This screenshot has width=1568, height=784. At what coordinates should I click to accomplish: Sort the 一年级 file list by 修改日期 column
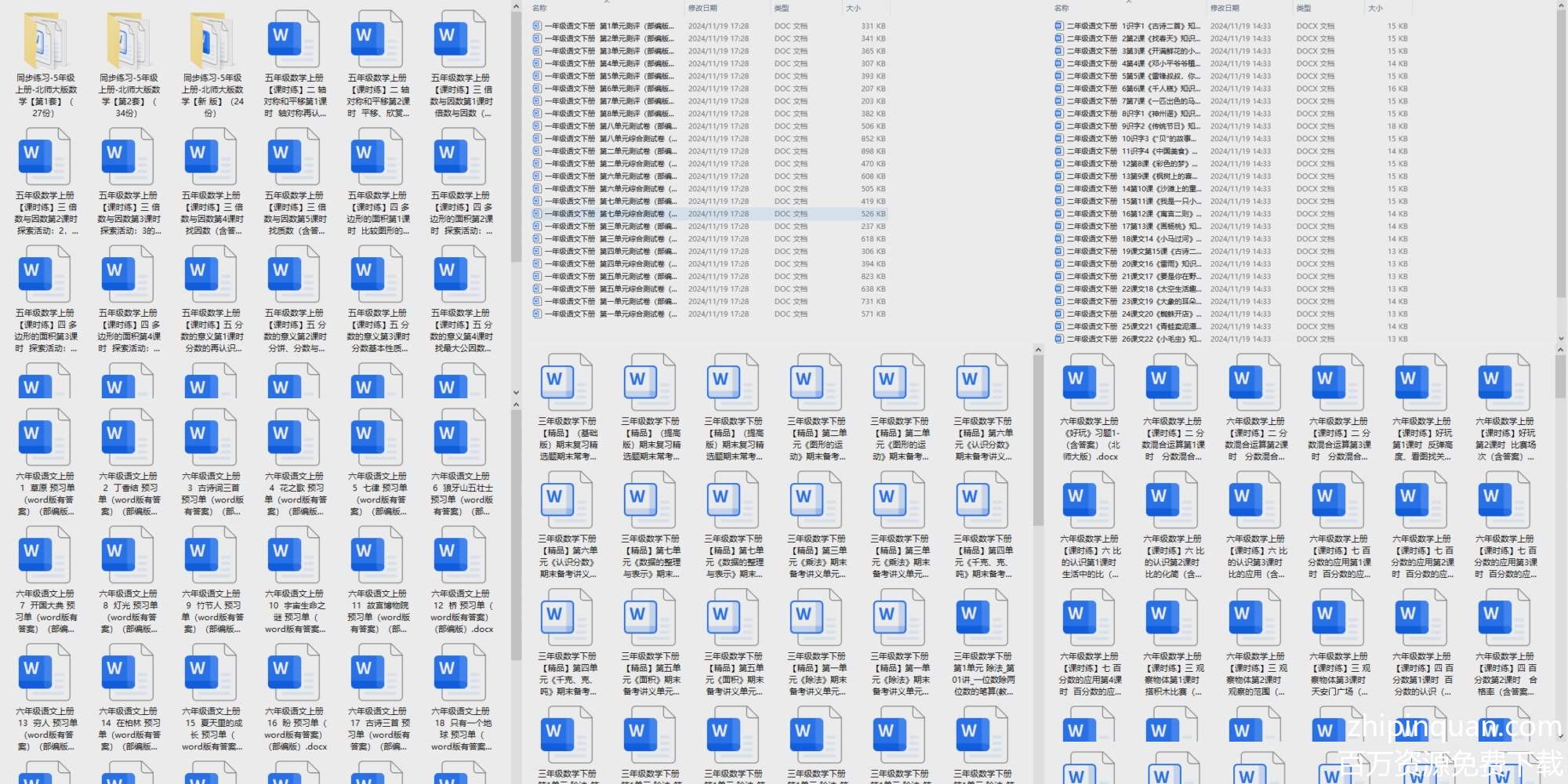(x=702, y=9)
